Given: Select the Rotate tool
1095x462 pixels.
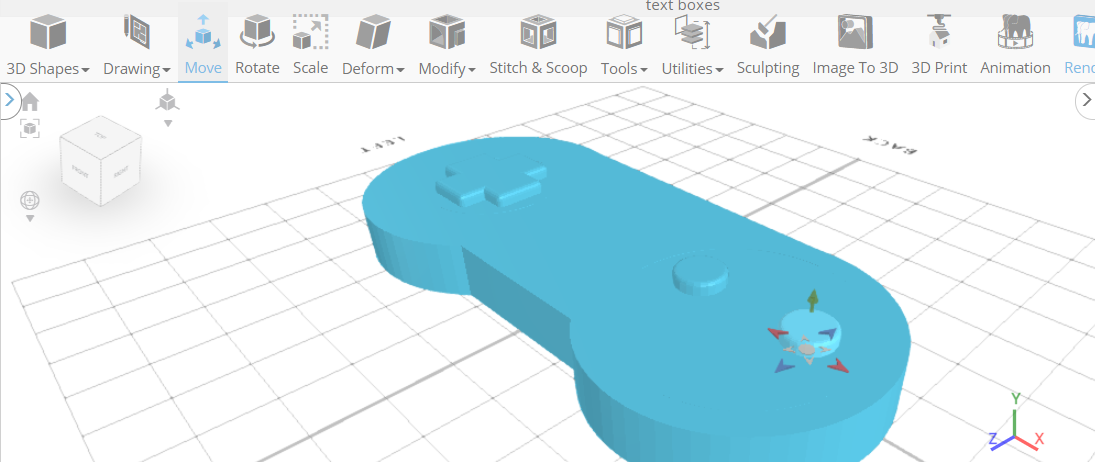Looking at the screenshot, I should click(257, 47).
